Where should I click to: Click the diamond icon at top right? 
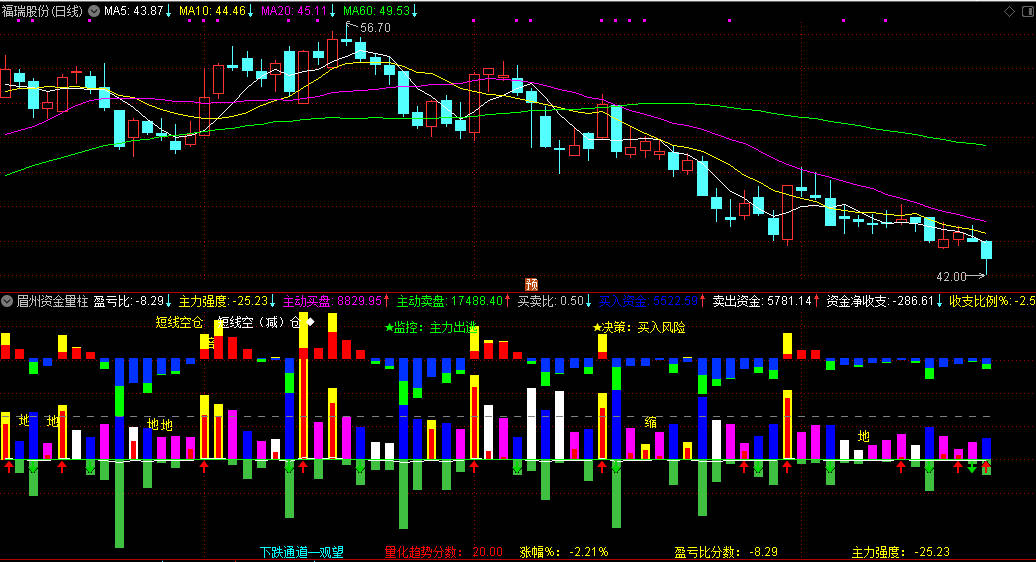[x=1010, y=11]
